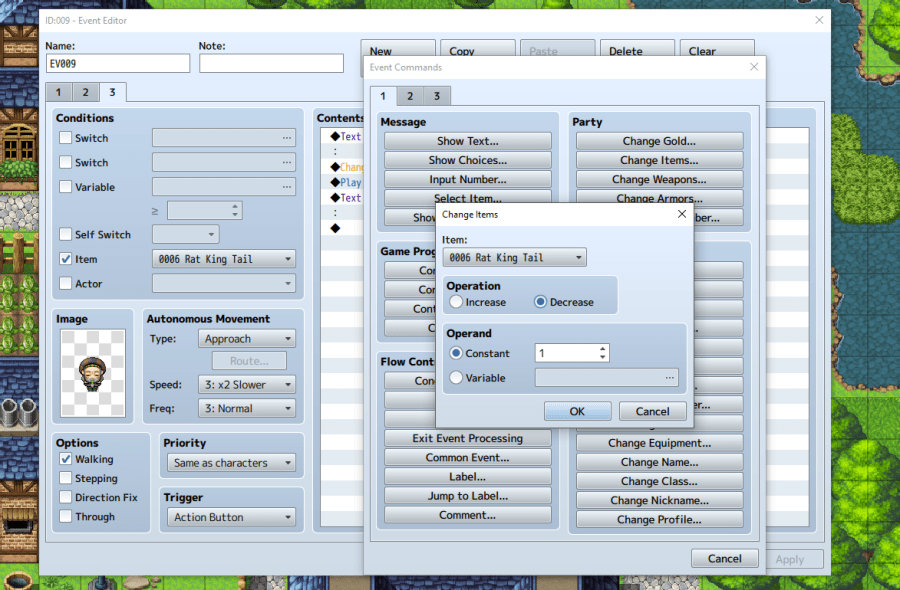Close the Event Commands window

click(754, 67)
